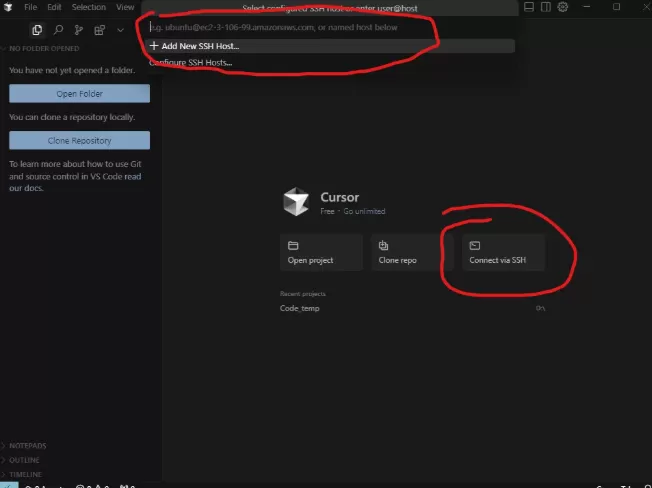Click the Open Folder button
This screenshot has height=488, width=652.
coord(79,94)
